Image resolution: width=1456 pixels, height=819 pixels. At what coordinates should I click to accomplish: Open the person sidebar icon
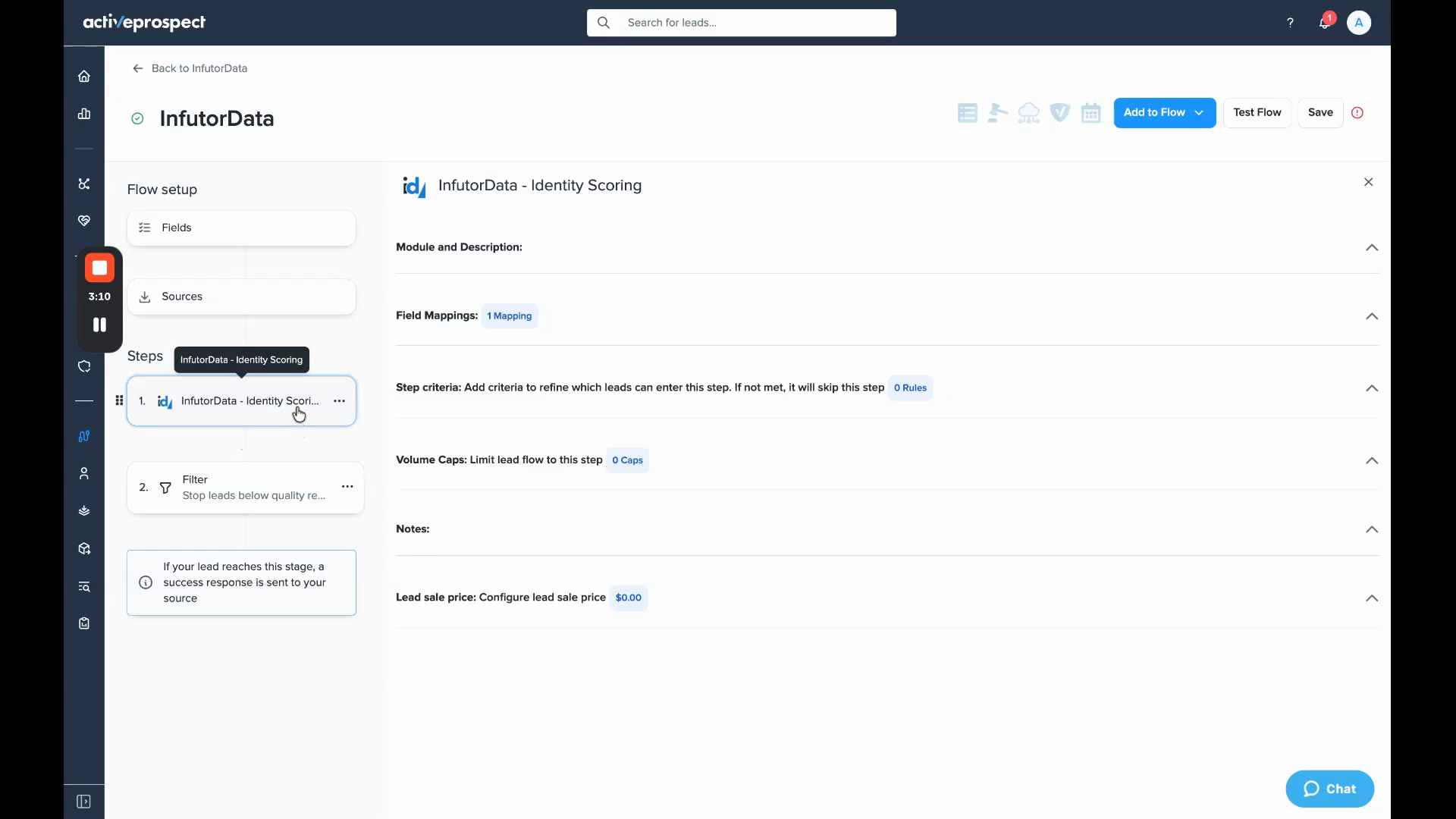[84, 473]
